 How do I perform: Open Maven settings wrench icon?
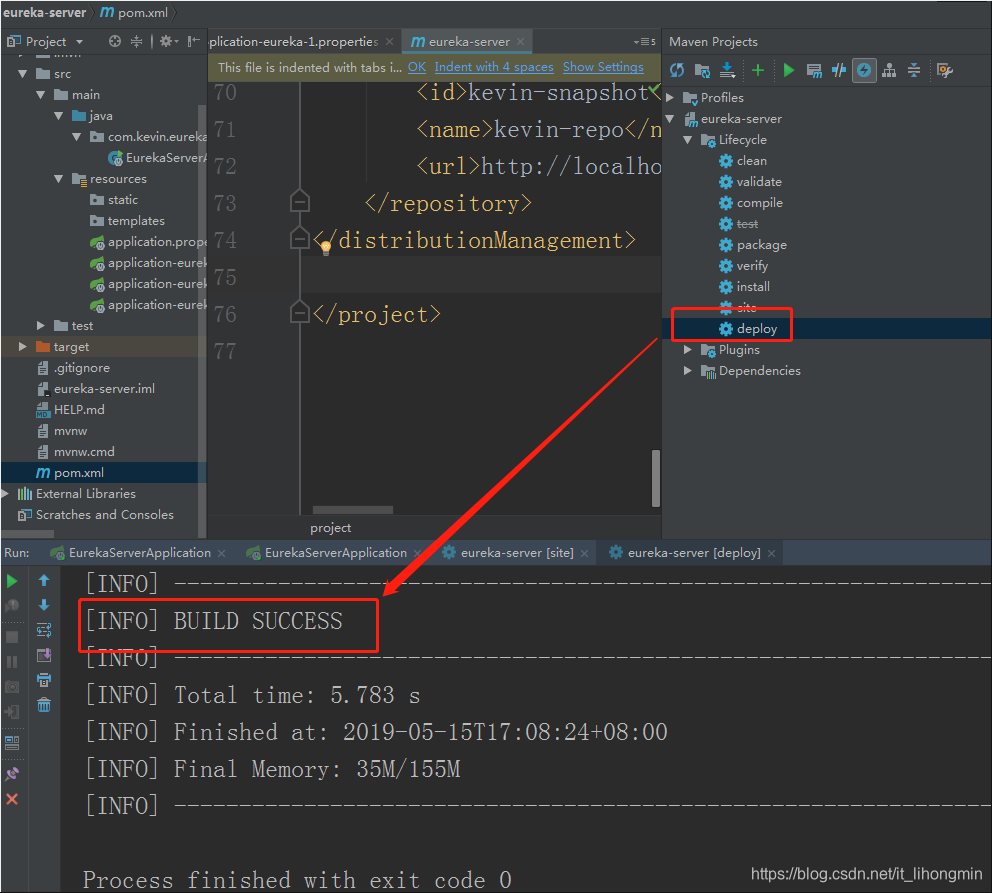945,70
